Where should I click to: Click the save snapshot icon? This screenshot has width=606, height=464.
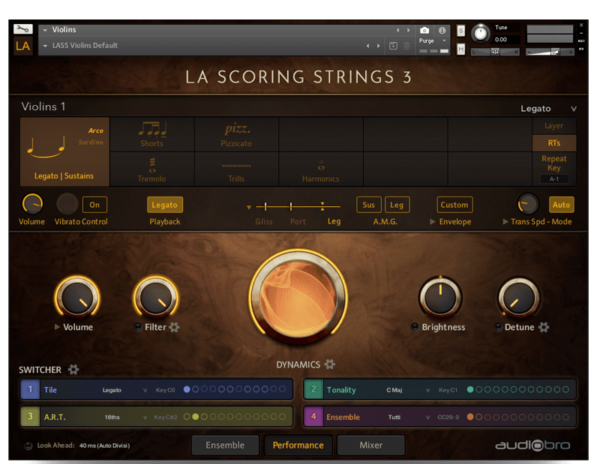pos(393,46)
